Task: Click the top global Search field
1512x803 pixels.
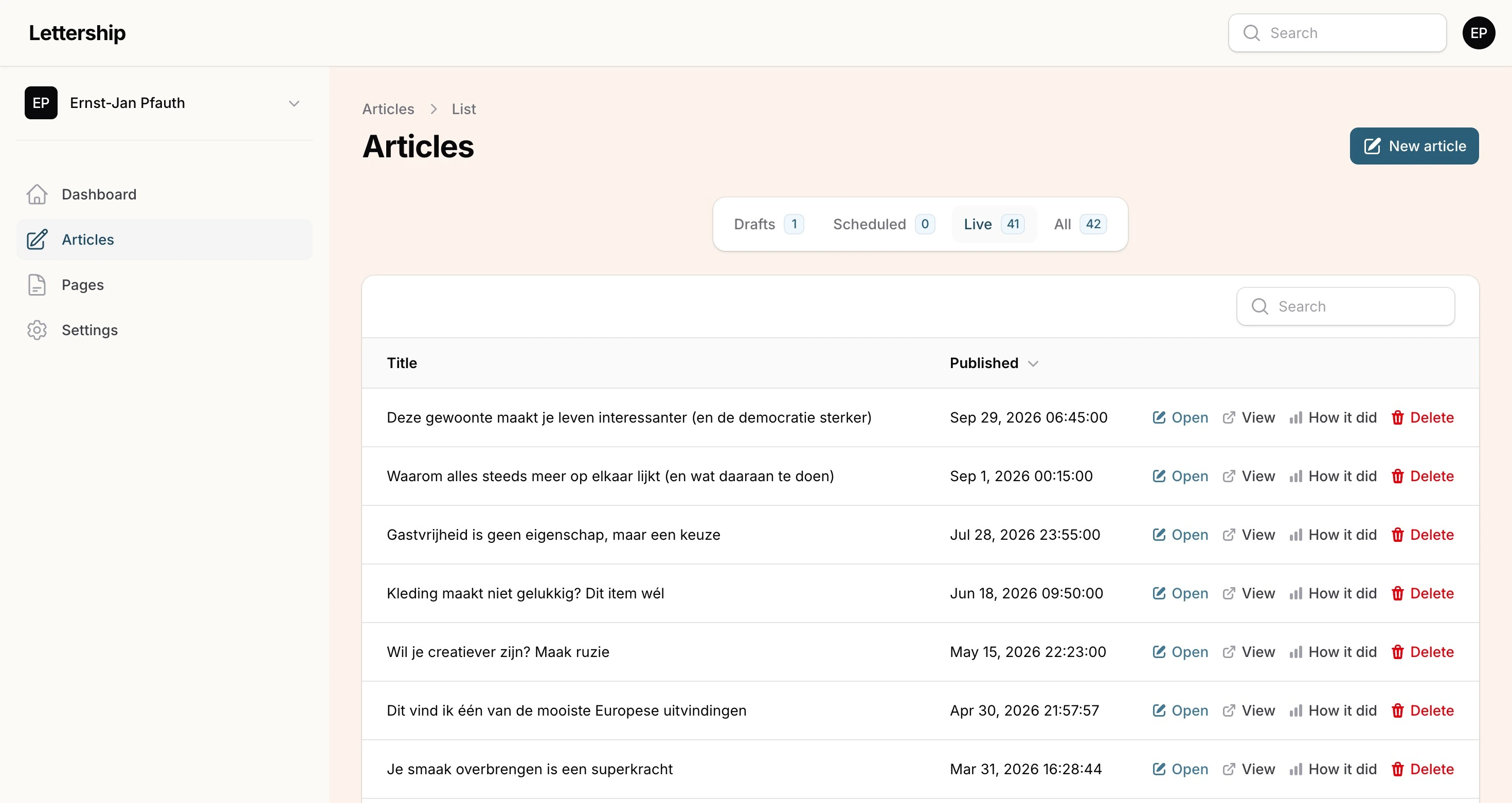Action: [1337, 33]
